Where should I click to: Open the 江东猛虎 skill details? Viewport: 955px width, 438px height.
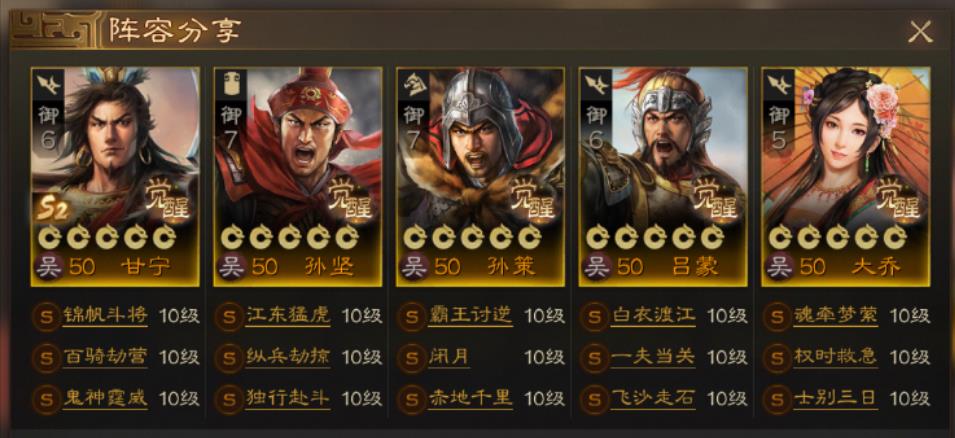point(287,316)
